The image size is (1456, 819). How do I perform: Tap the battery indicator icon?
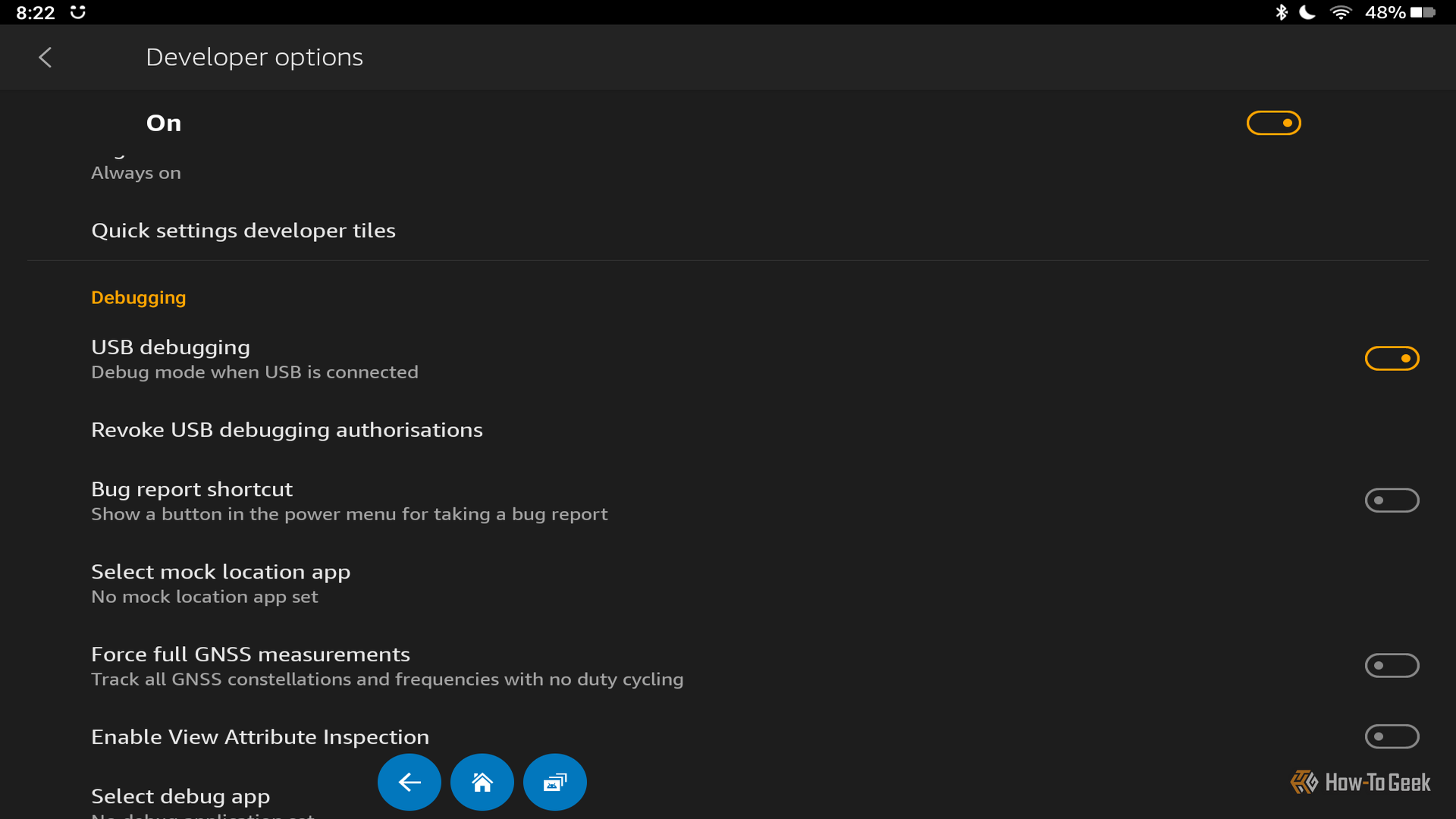[x=1423, y=12]
